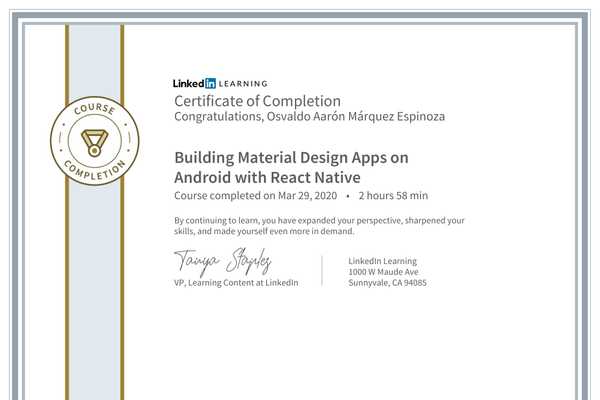The image size is (600, 400).
Task: Click the '2 hours 58 min' duration
Action: [x=393, y=196]
